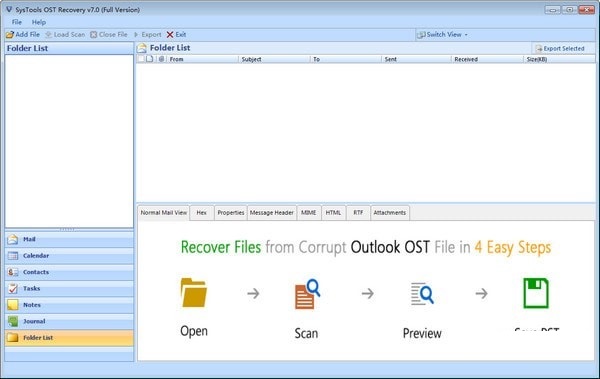Sort by the Sent column header
The image size is (600, 379).
(x=417, y=59)
